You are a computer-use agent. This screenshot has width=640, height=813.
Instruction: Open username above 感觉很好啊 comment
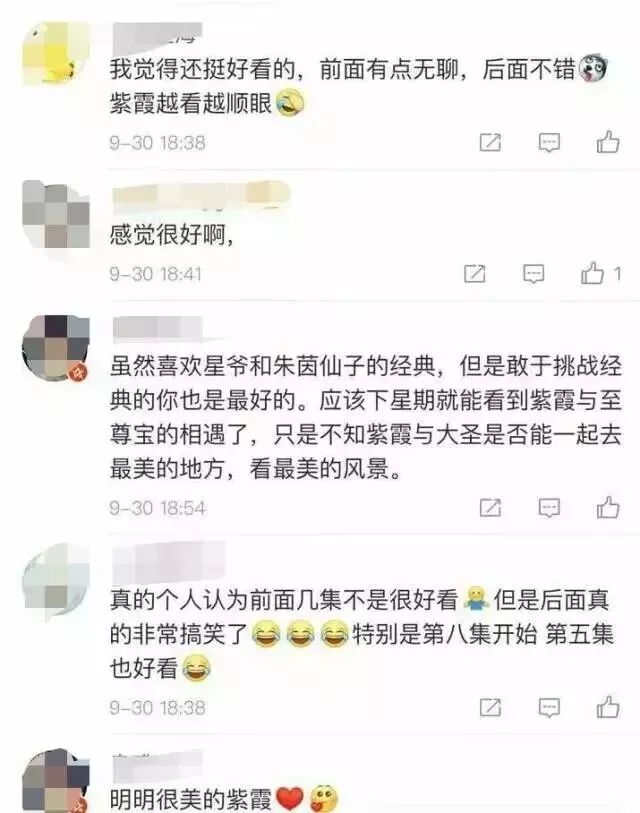coord(201,195)
